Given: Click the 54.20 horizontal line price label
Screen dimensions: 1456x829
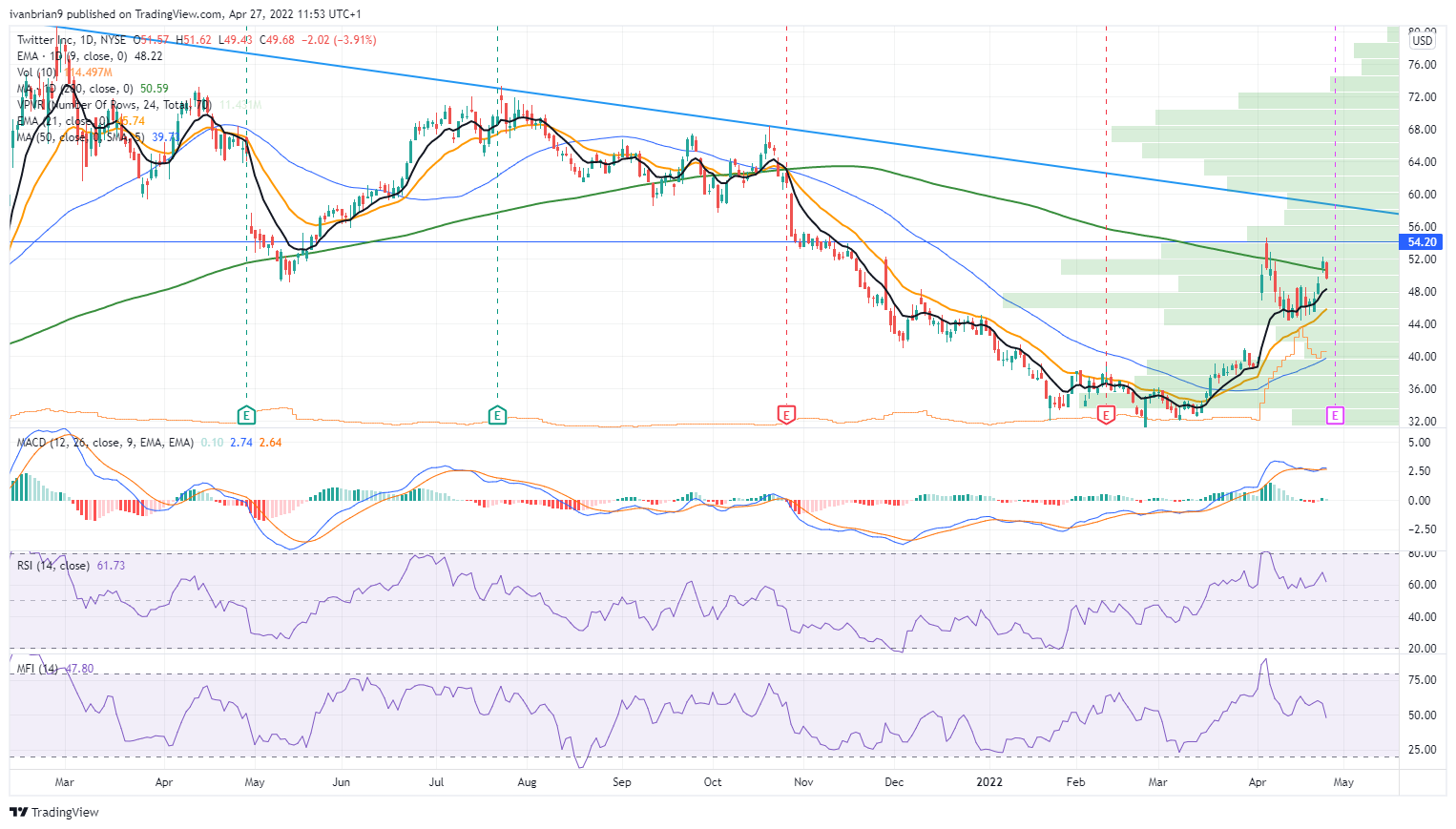Looking at the screenshot, I should pyautogui.click(x=1422, y=242).
